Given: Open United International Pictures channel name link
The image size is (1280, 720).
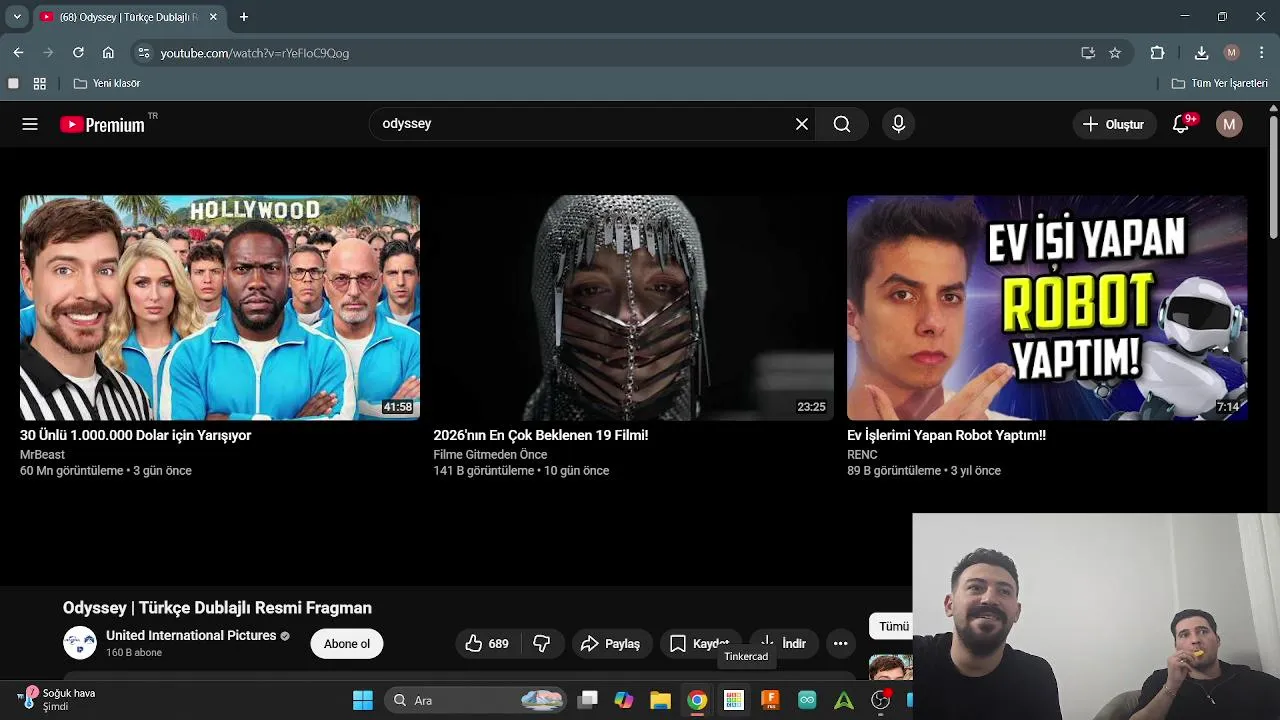Looking at the screenshot, I should point(191,635).
